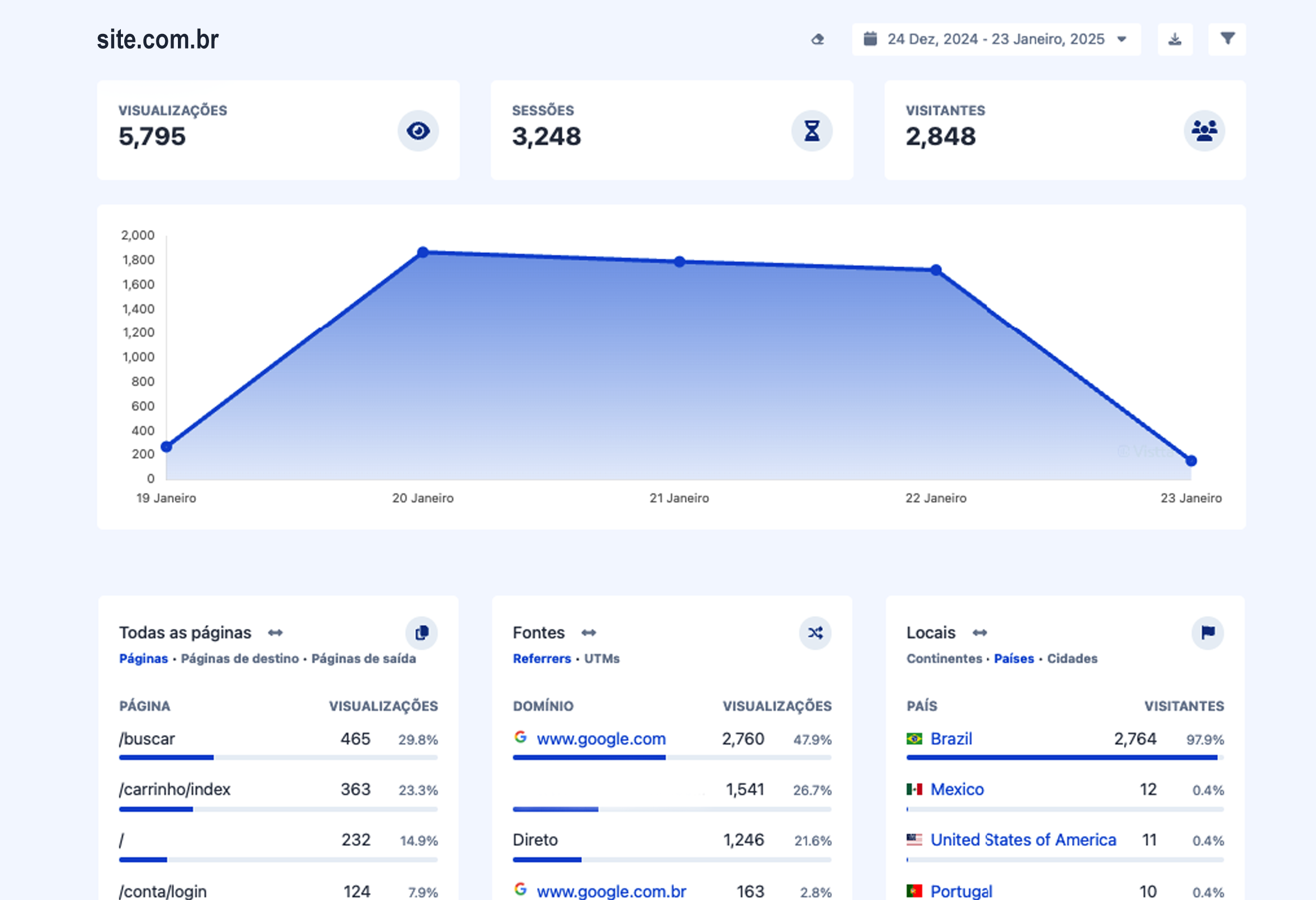The width and height of the screenshot is (1316, 900).
Task: Click the site.com.br title
Action: coord(158,39)
